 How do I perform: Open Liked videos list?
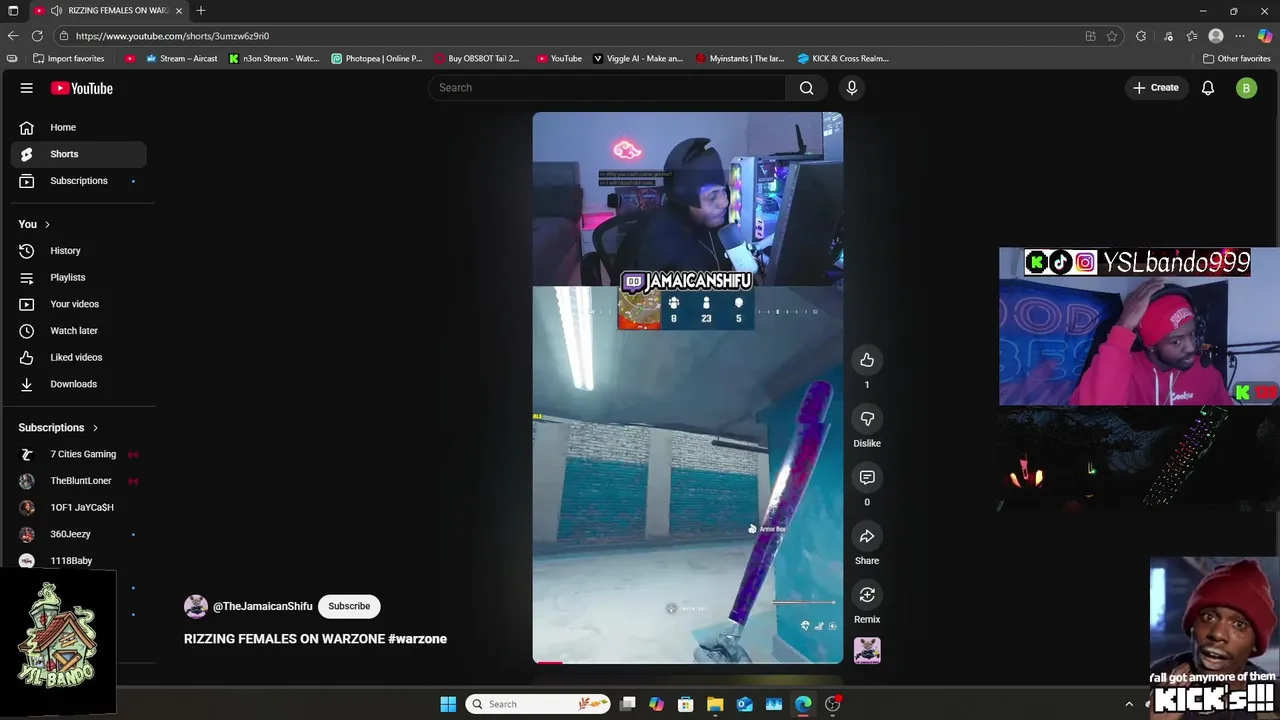pyautogui.click(x=78, y=357)
